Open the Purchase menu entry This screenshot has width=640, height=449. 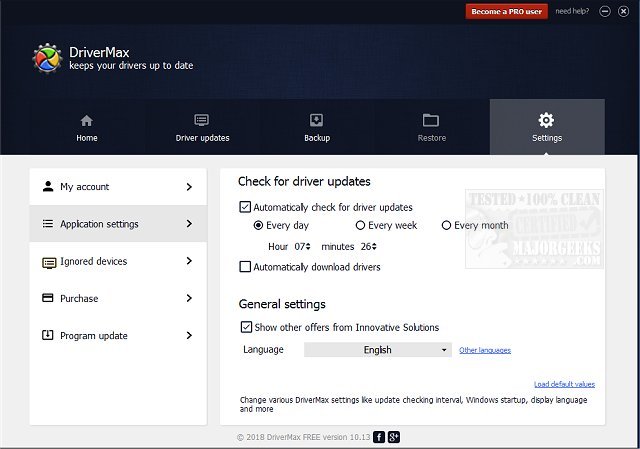[x=118, y=298]
